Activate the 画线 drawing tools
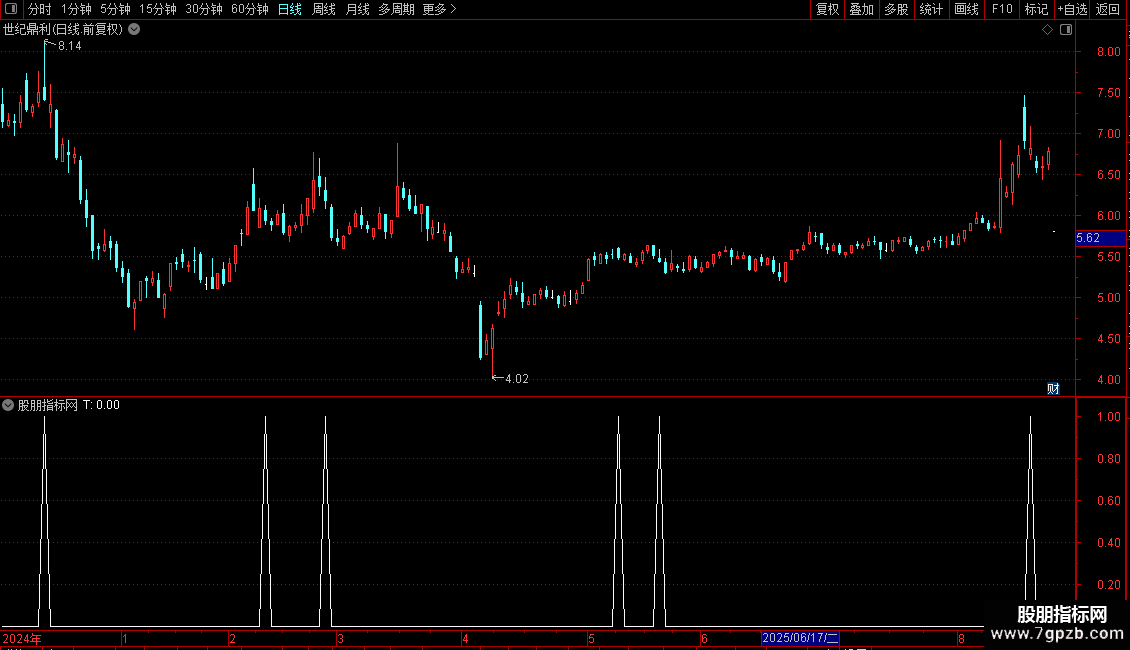 click(966, 9)
